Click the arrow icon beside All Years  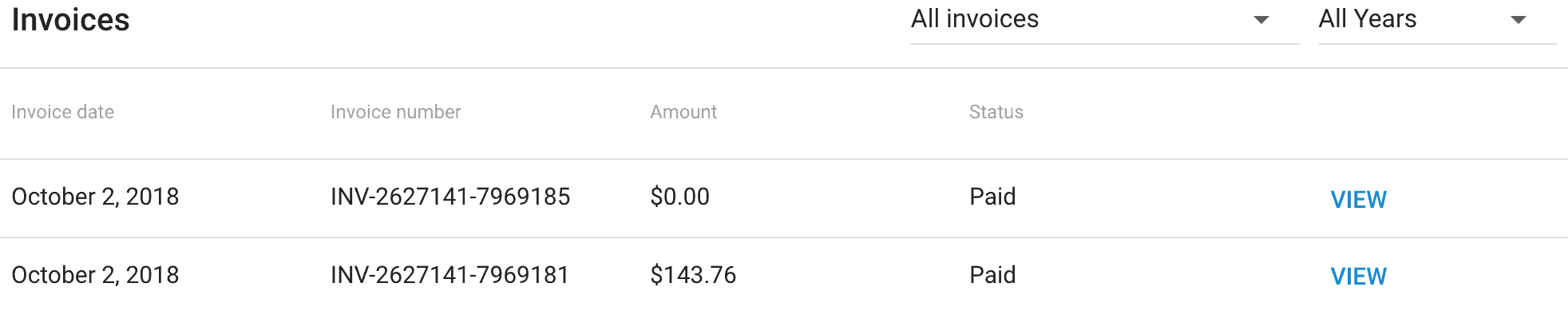[x=1519, y=20]
